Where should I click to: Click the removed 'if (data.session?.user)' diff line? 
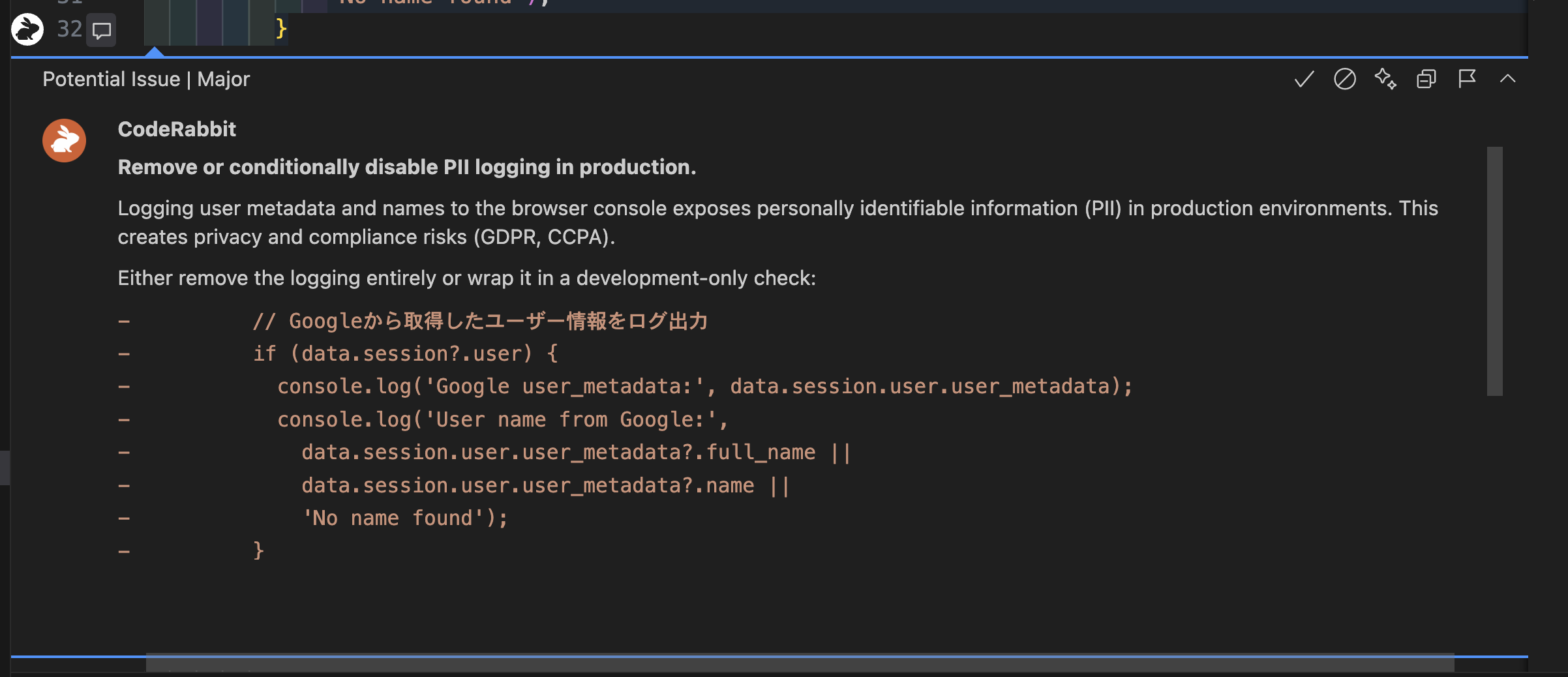[406, 353]
